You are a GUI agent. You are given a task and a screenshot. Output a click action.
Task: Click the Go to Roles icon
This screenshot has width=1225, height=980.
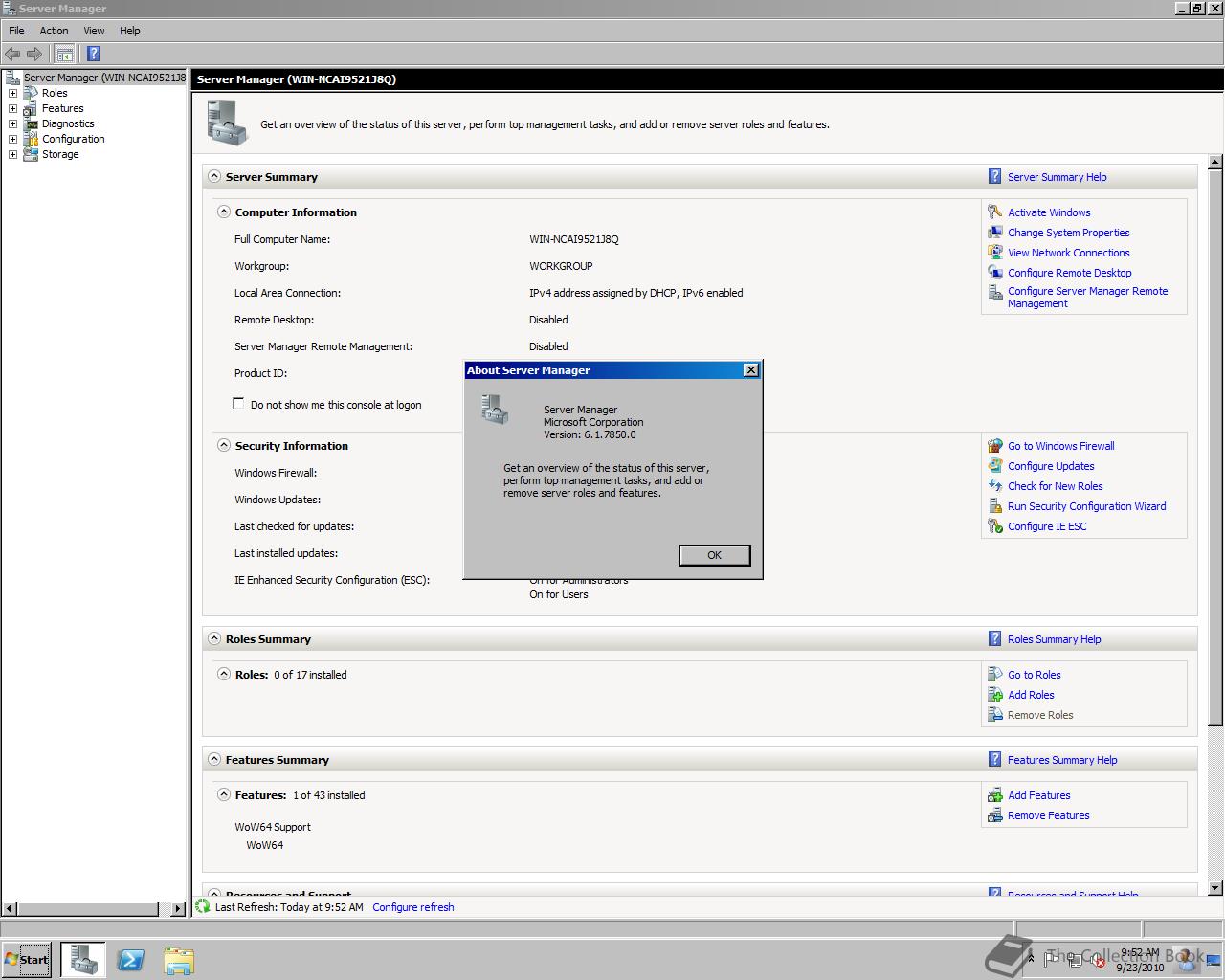point(995,675)
